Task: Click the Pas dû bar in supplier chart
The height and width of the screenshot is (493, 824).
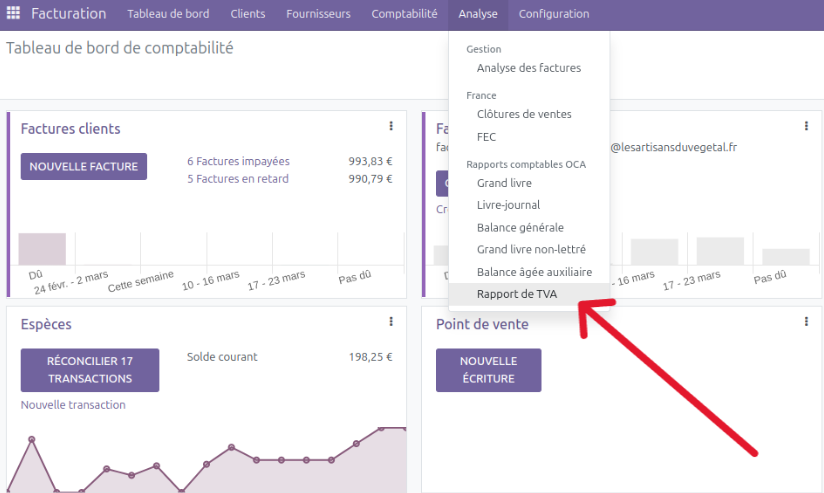Action: coord(786,257)
